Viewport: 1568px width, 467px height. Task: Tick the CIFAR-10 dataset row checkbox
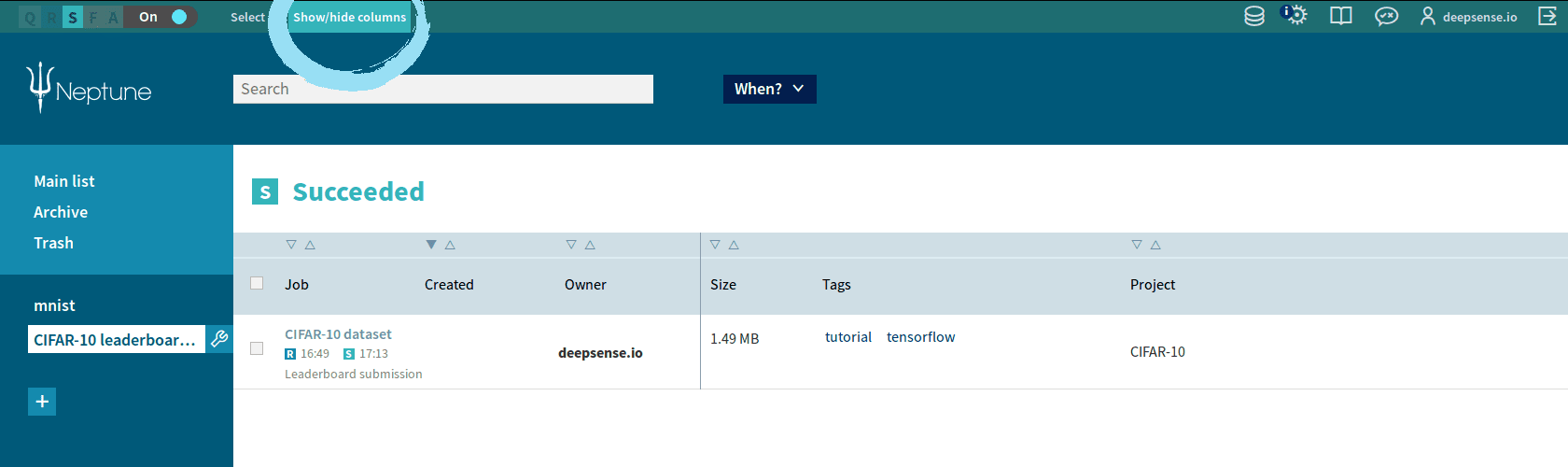(x=257, y=348)
